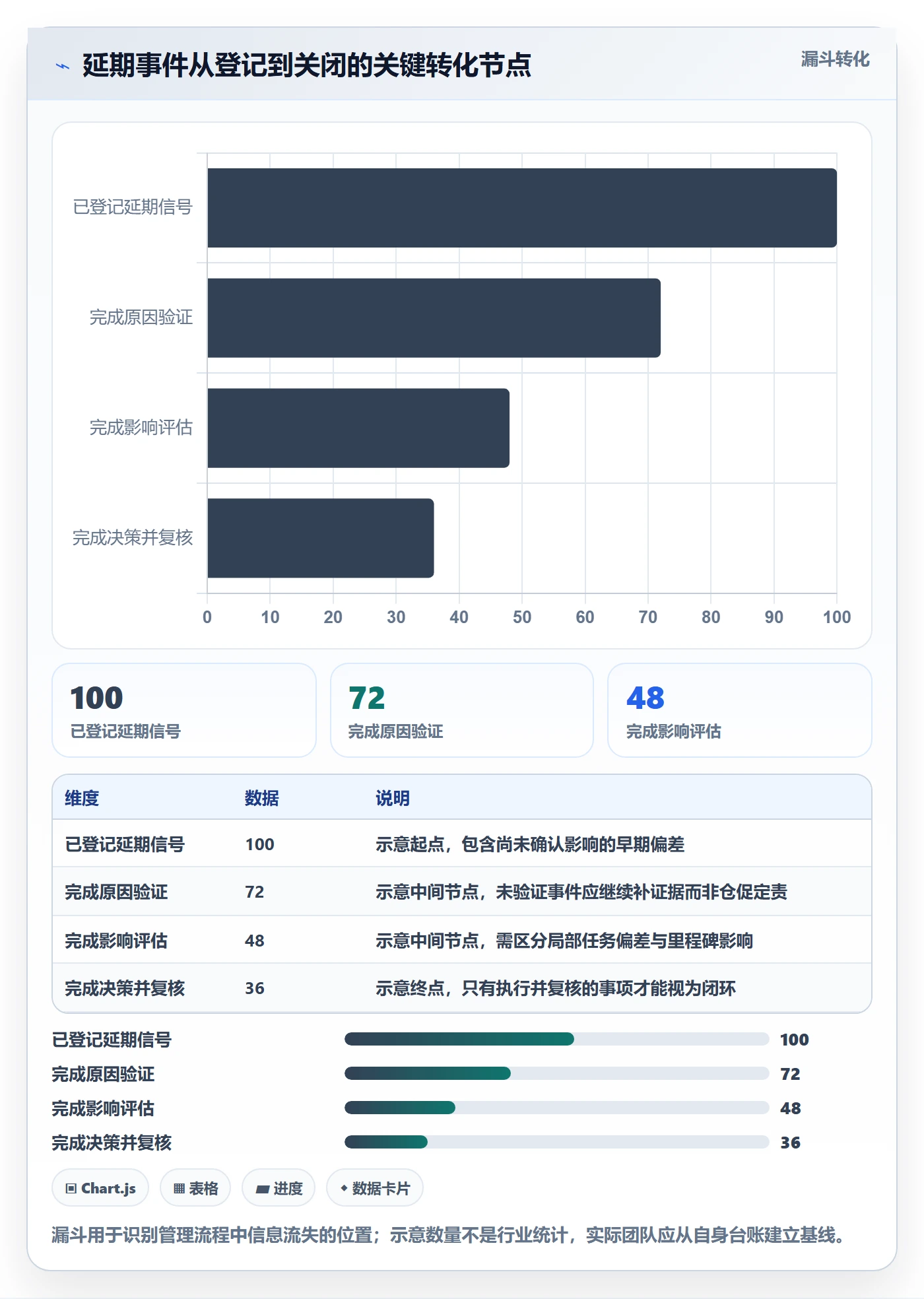
Task: Open the stat card showing 100
Action: pyautogui.click(x=184, y=710)
